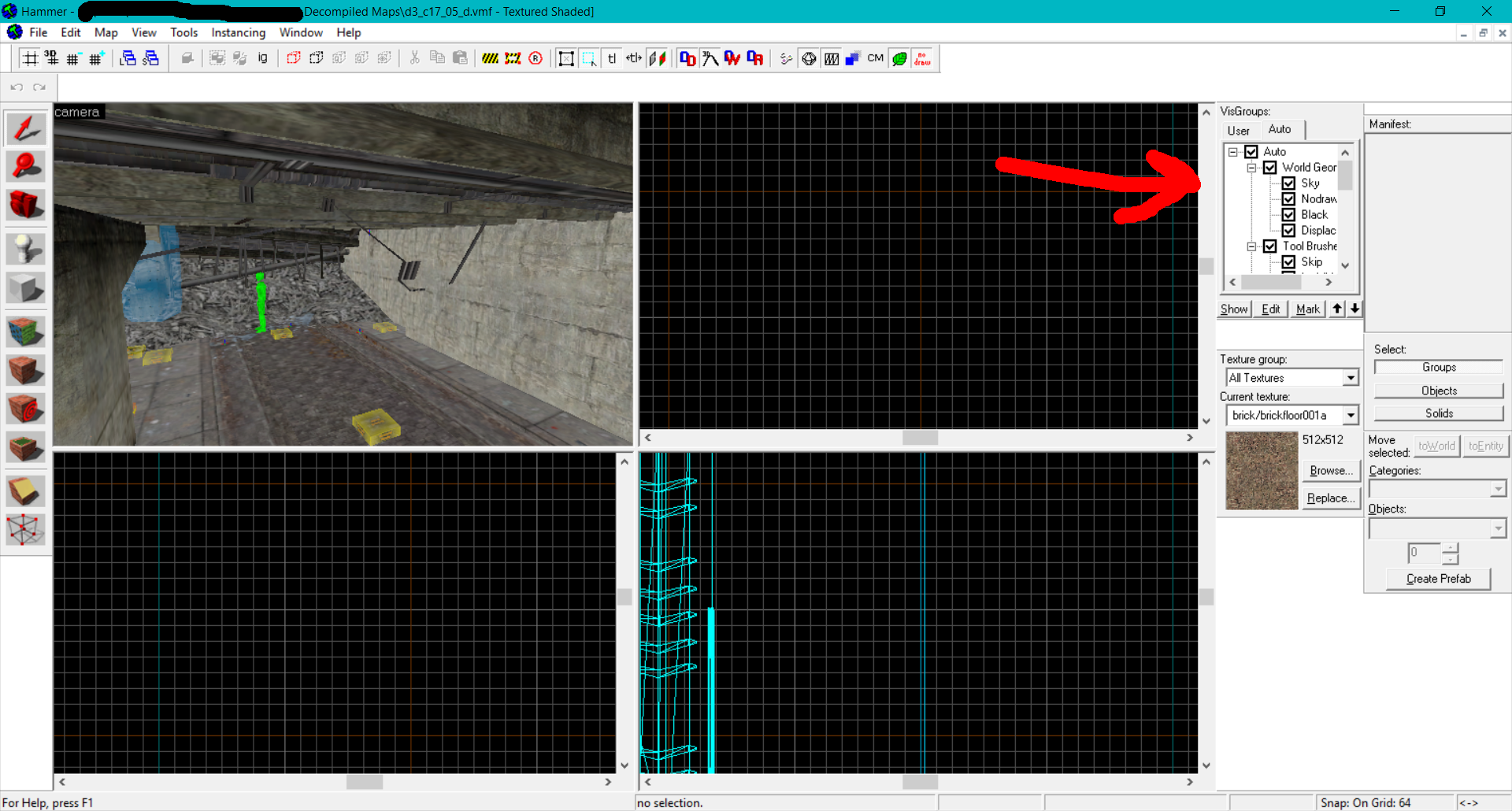
Task: Click the Save Window State icon
Action: (150, 58)
